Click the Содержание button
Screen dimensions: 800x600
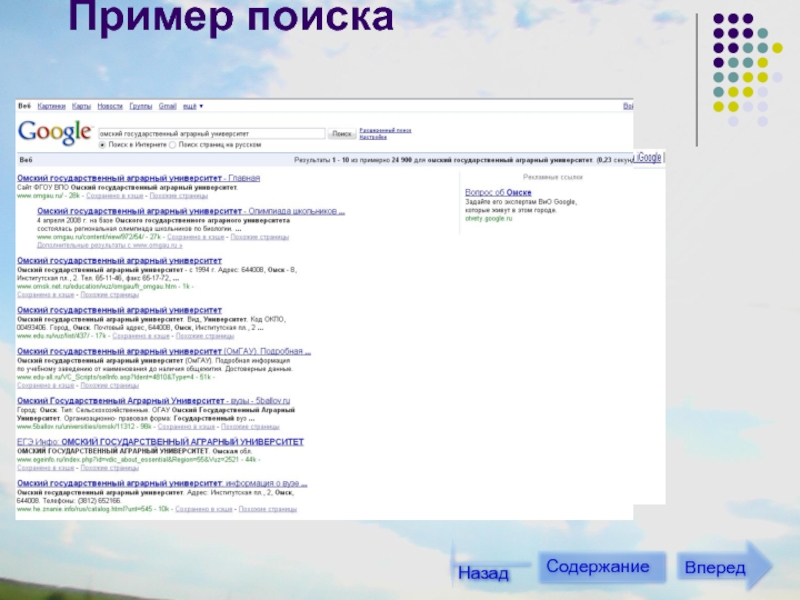(x=600, y=567)
